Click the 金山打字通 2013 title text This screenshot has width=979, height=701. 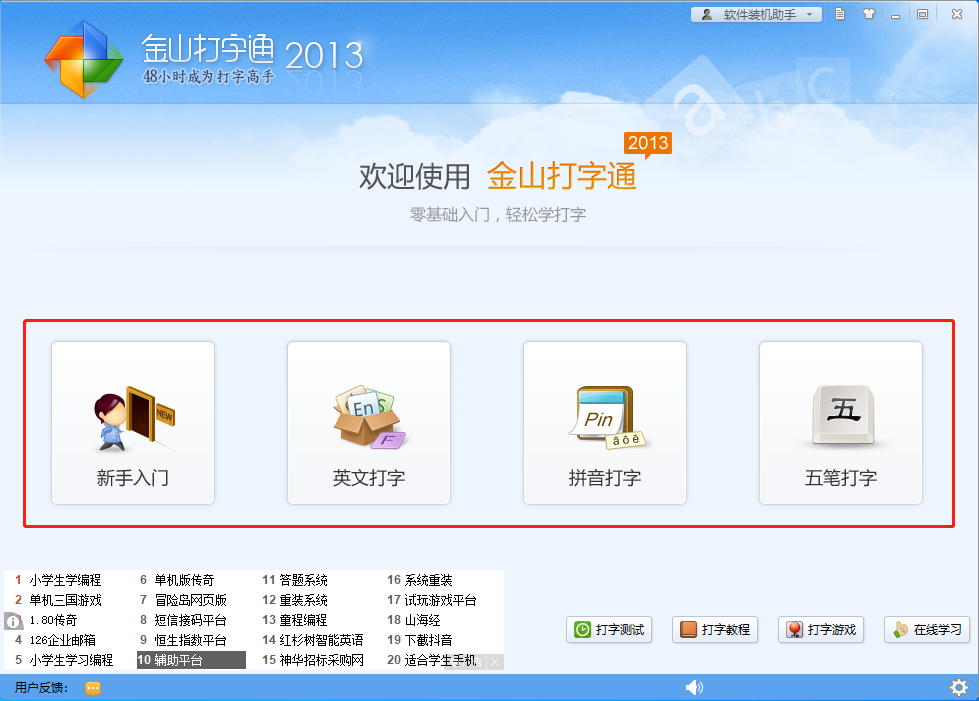[x=252, y=53]
